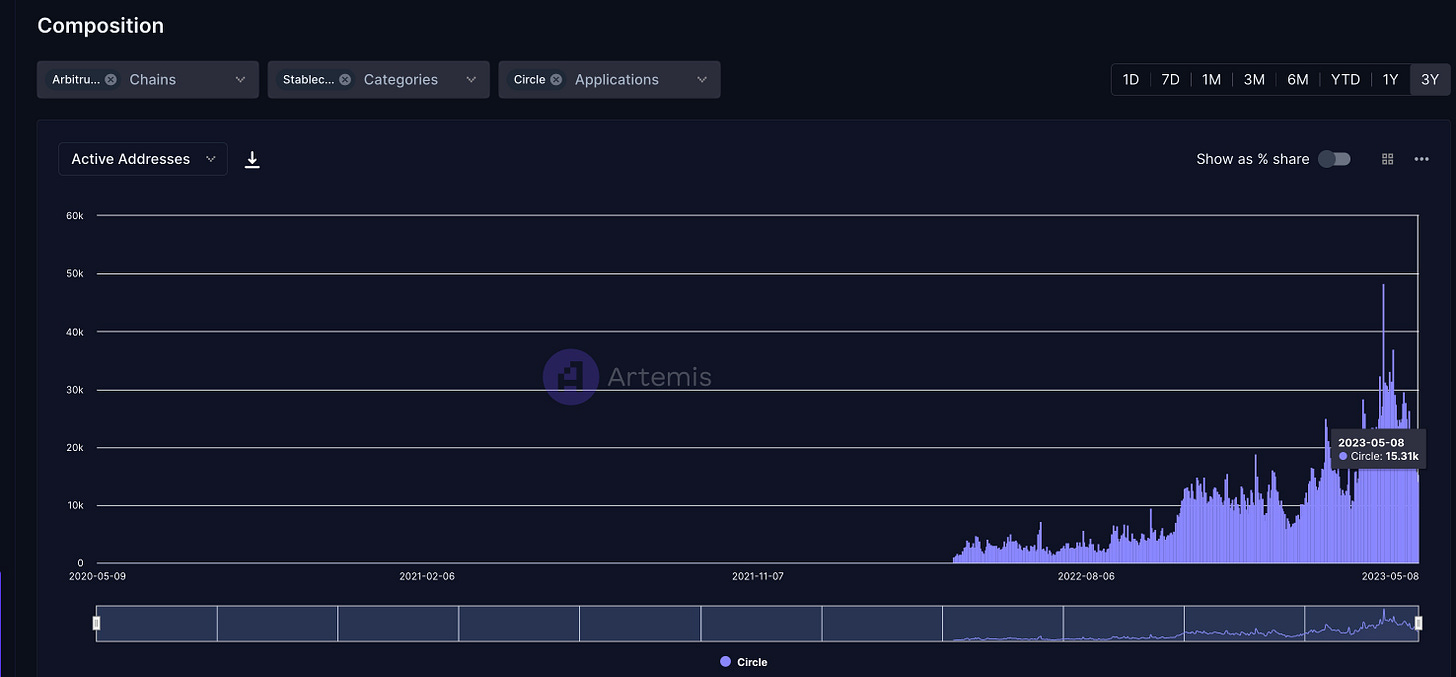1456x677 pixels.
Task: Select the 1D time range
Action: (1131, 79)
